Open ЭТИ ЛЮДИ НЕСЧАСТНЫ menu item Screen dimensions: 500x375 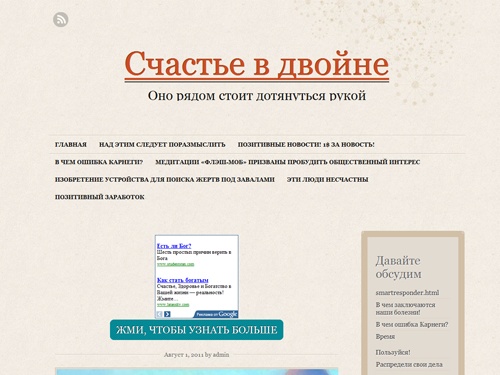coord(328,179)
